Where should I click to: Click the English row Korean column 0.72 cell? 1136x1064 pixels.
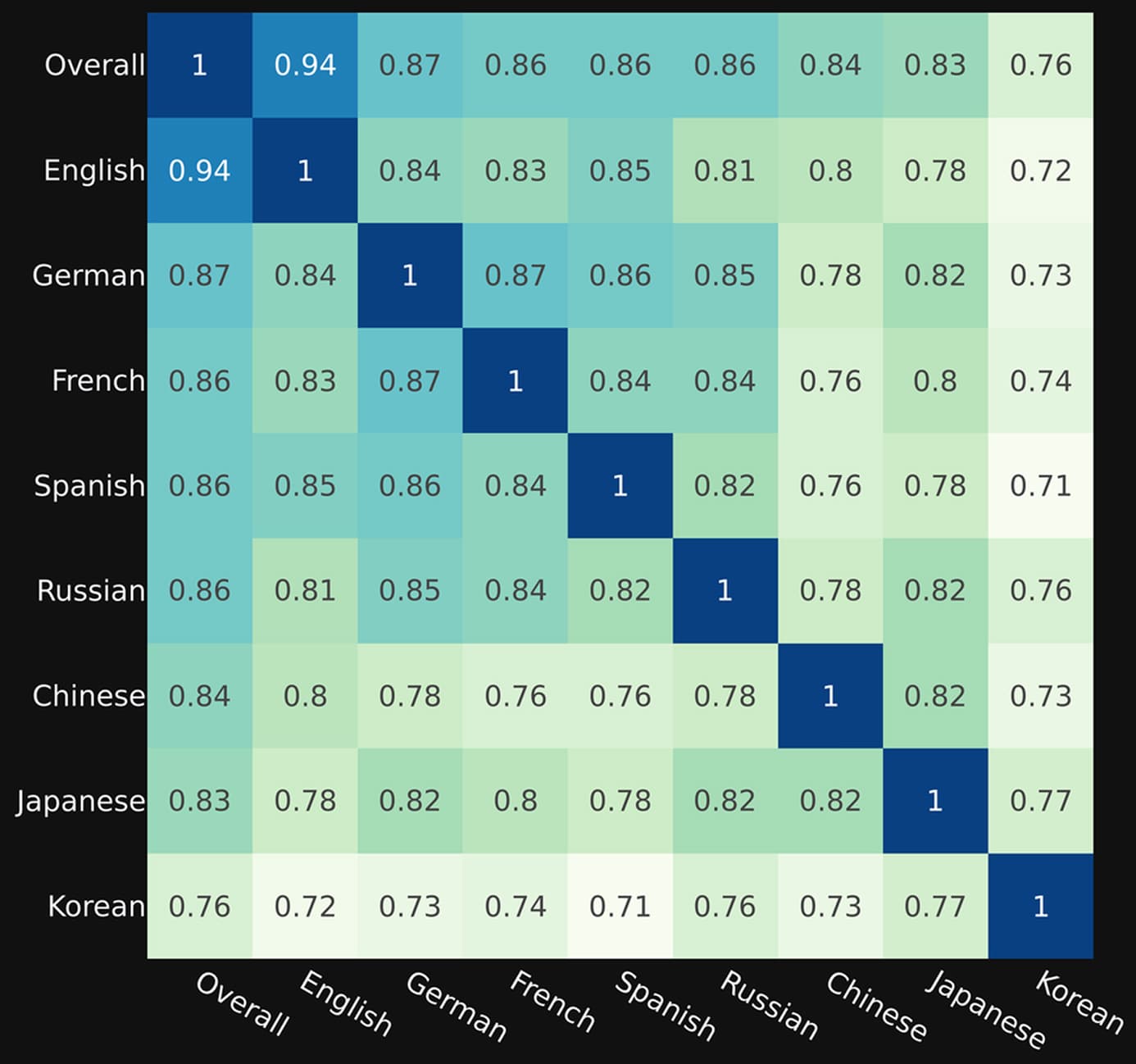(x=1041, y=171)
